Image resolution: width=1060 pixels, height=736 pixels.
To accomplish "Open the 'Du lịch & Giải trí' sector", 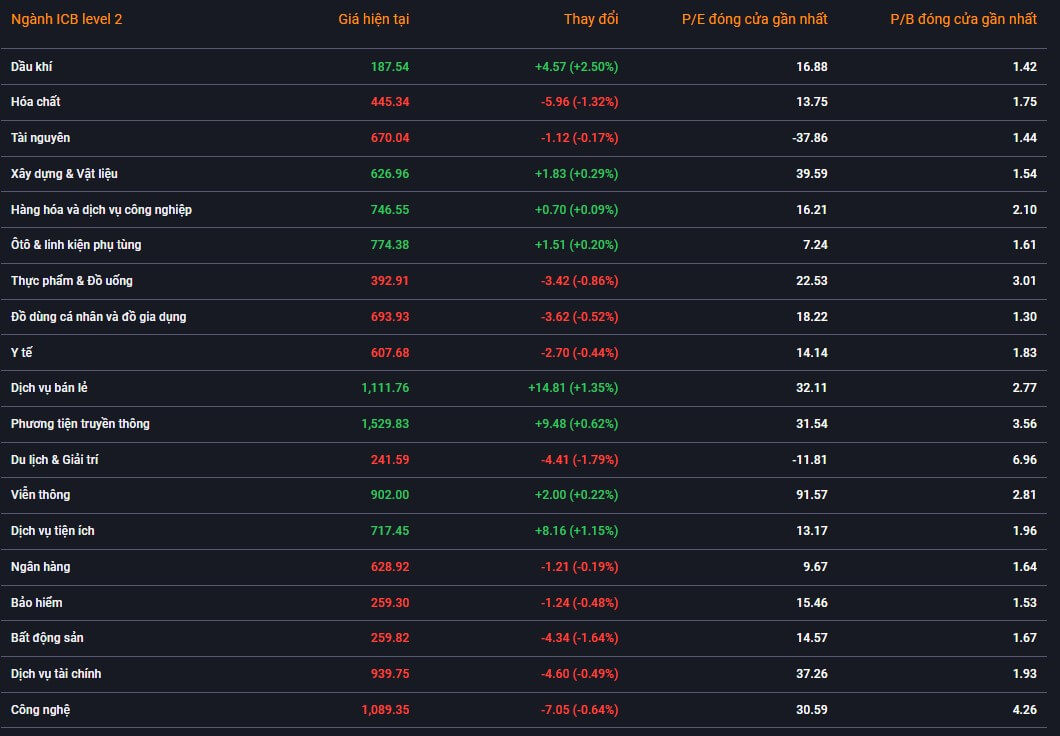I will tap(54, 460).
